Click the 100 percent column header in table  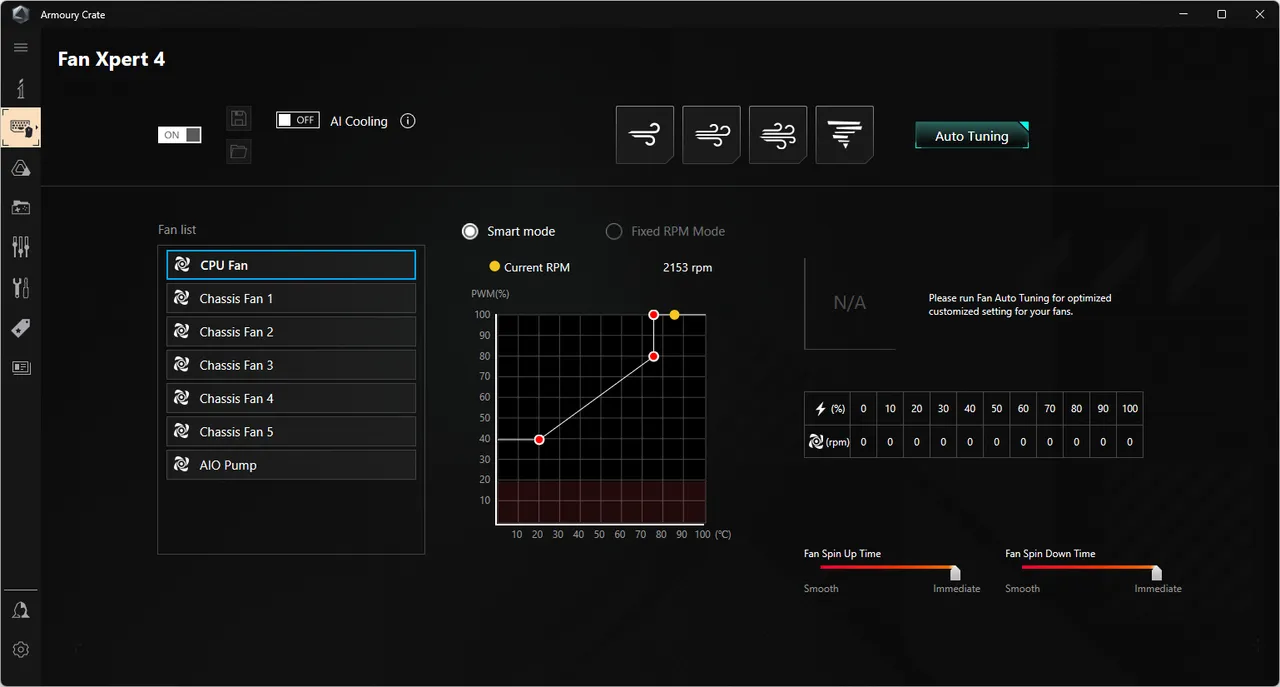pyautogui.click(x=1130, y=409)
